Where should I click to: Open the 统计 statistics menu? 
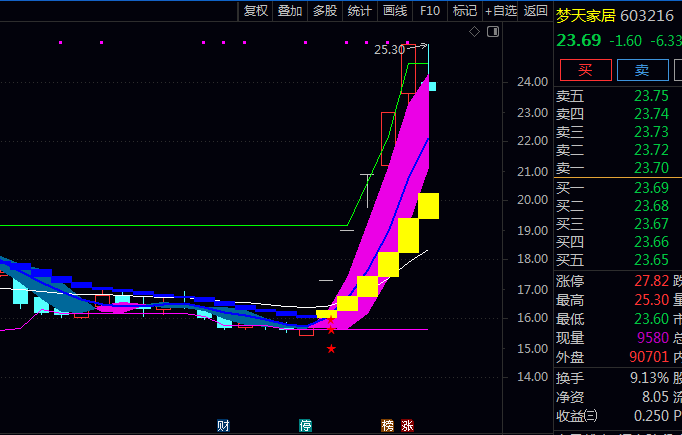[359, 11]
